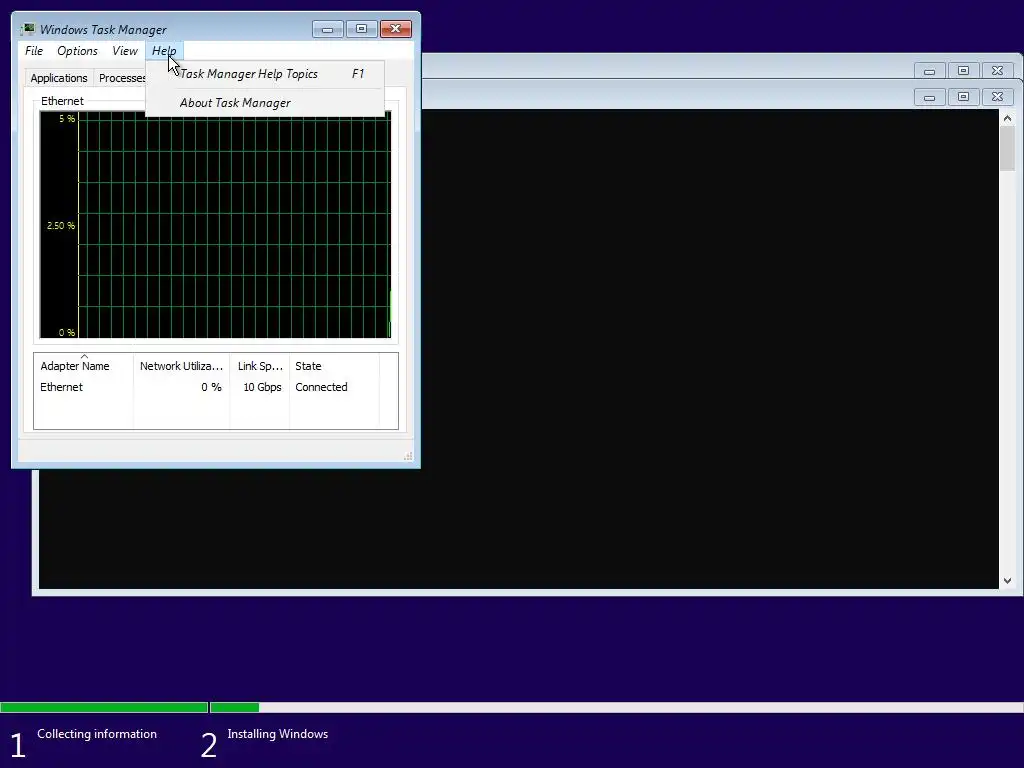Screen dimensions: 1024x768
Task: Close the front console window behind
Action: (997, 97)
